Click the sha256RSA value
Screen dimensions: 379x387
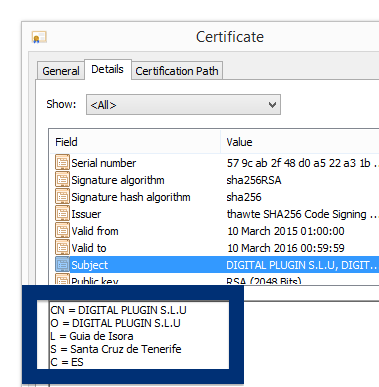(254, 180)
